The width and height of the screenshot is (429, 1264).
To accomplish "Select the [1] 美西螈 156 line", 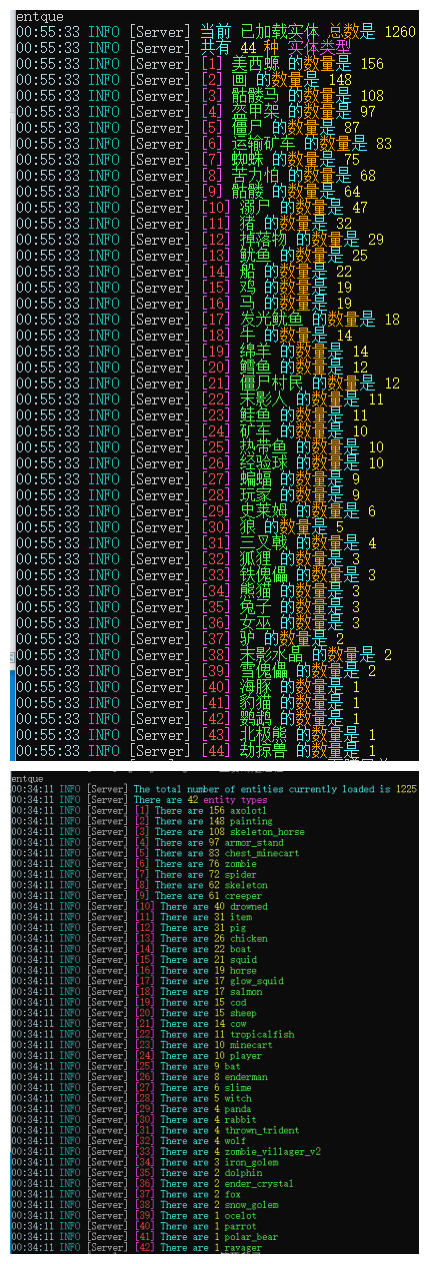I will pos(200,63).
